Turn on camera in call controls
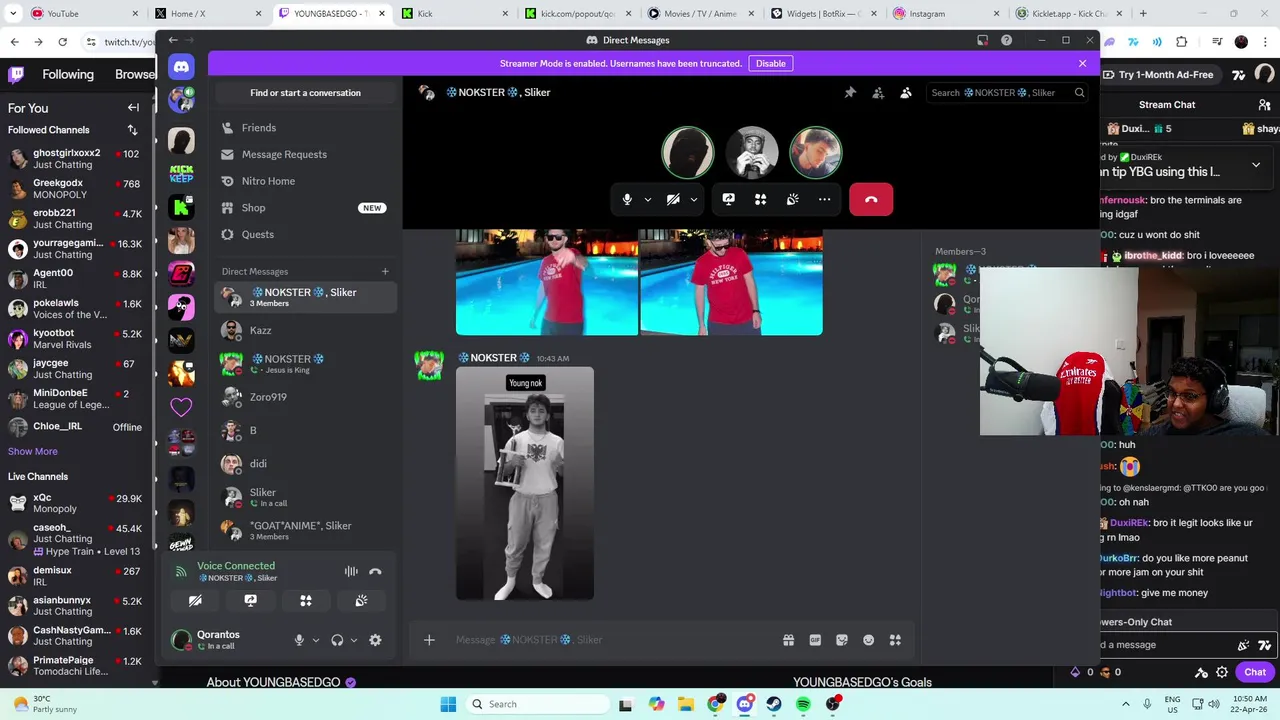 (x=673, y=199)
